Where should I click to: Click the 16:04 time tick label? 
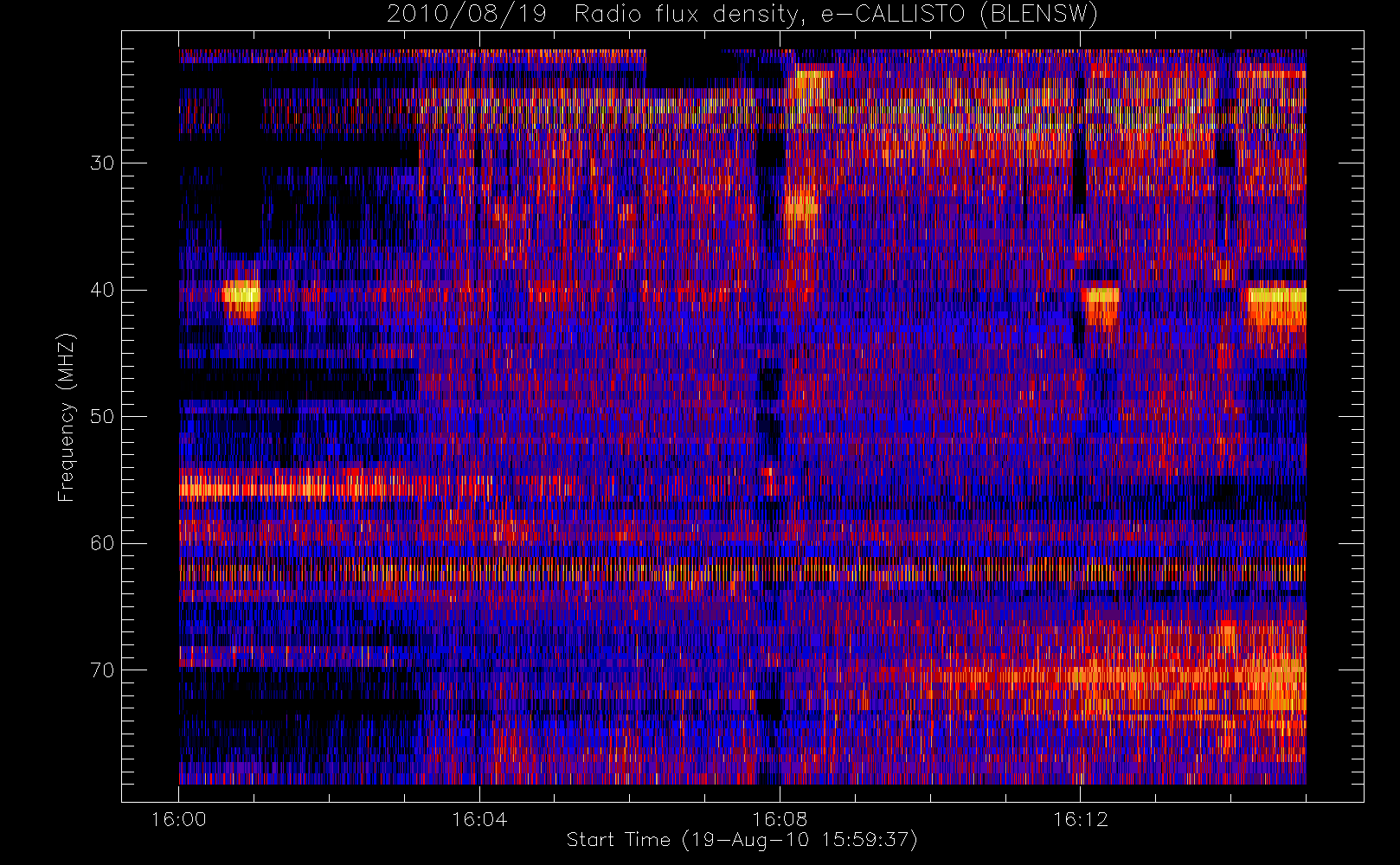tap(479, 819)
